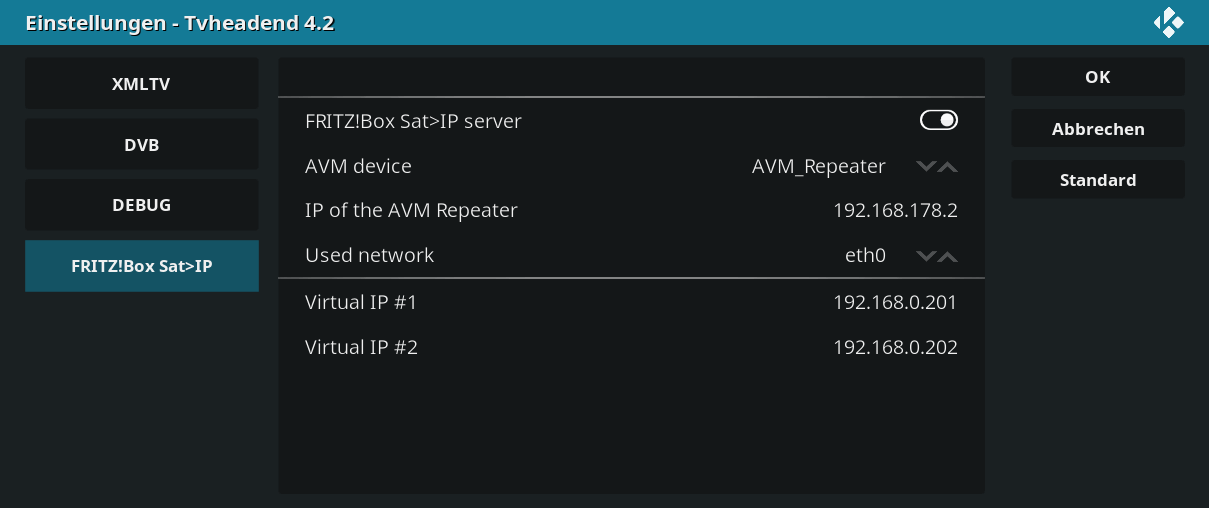Screen dimensions: 1209x508
Task: Click the AVM_Repeater device value
Action: coord(818,167)
